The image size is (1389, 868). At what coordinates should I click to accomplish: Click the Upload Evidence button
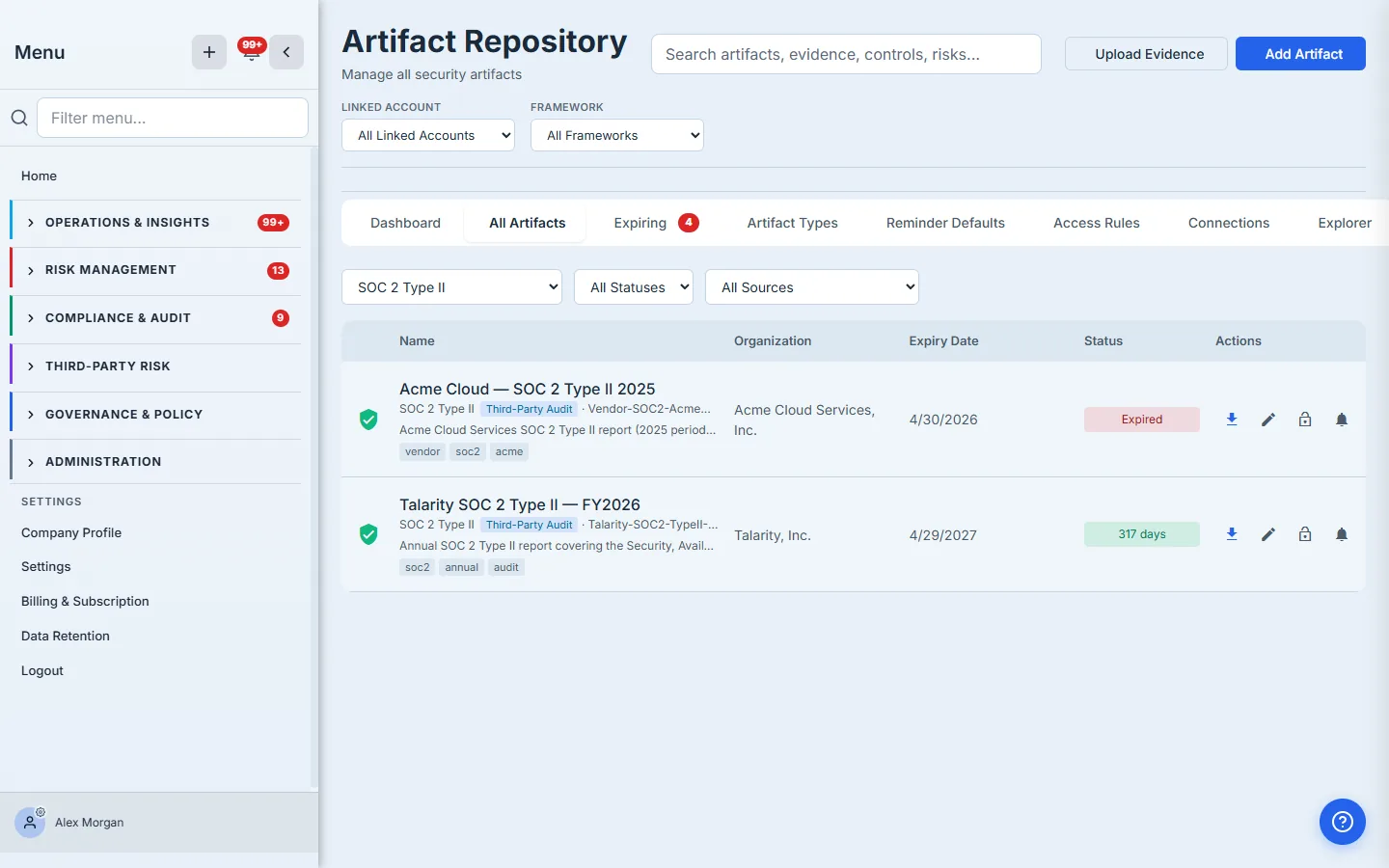coord(1146,54)
